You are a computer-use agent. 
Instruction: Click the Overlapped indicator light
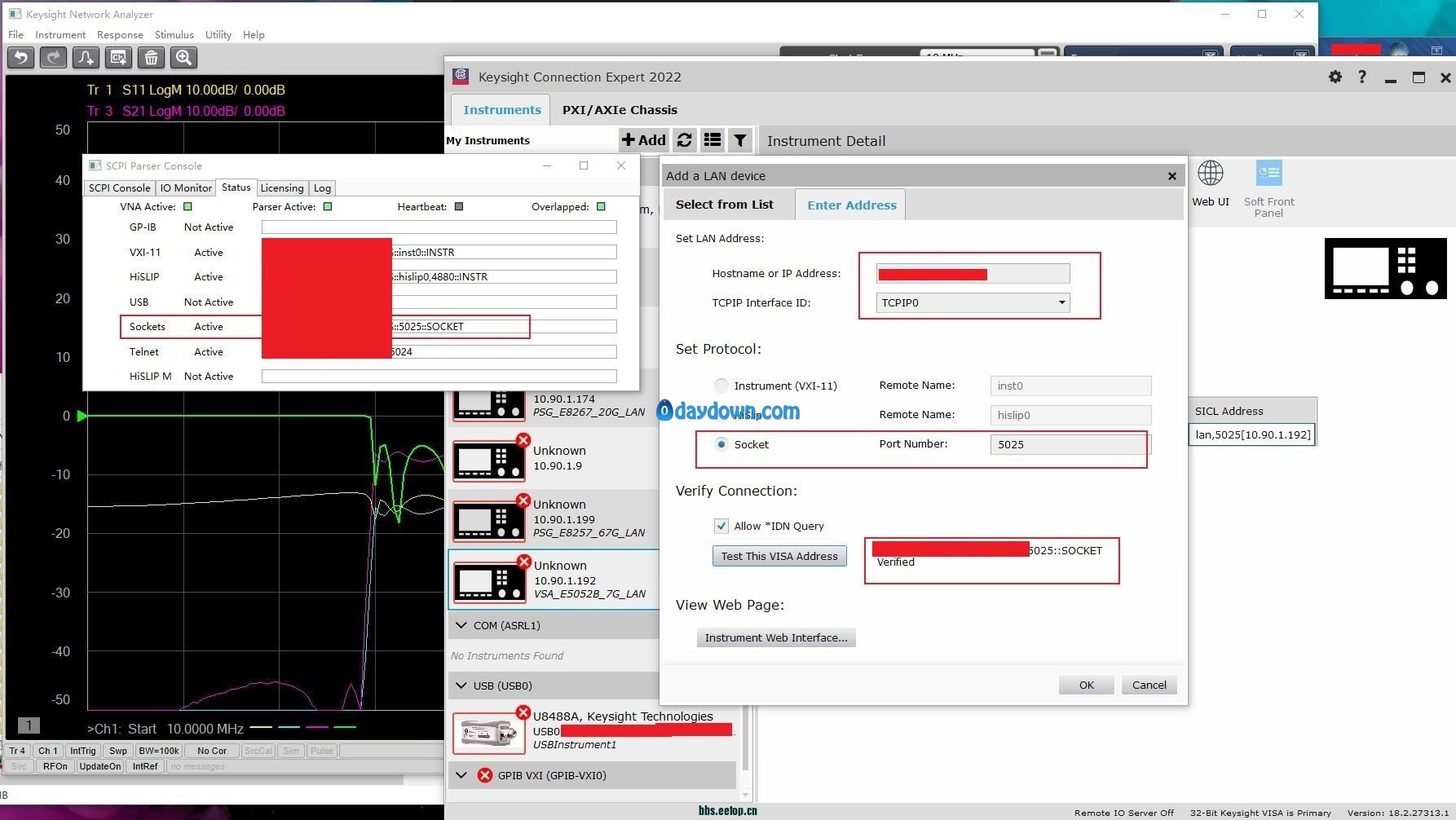[601, 206]
